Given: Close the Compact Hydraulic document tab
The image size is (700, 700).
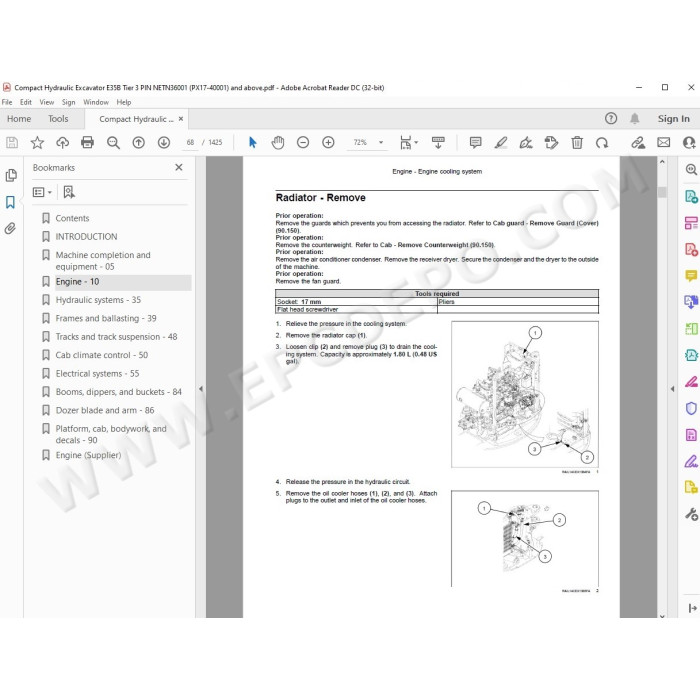Looking at the screenshot, I should 181,119.
